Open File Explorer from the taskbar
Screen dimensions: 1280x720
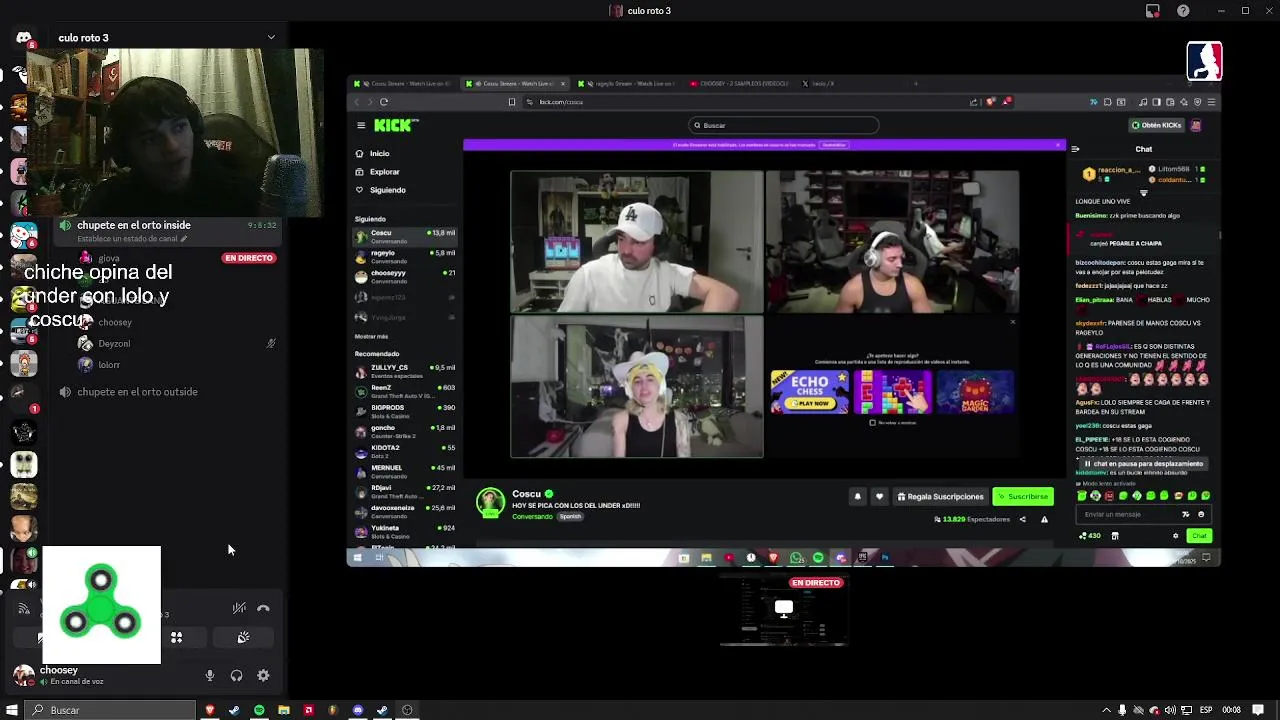point(284,710)
